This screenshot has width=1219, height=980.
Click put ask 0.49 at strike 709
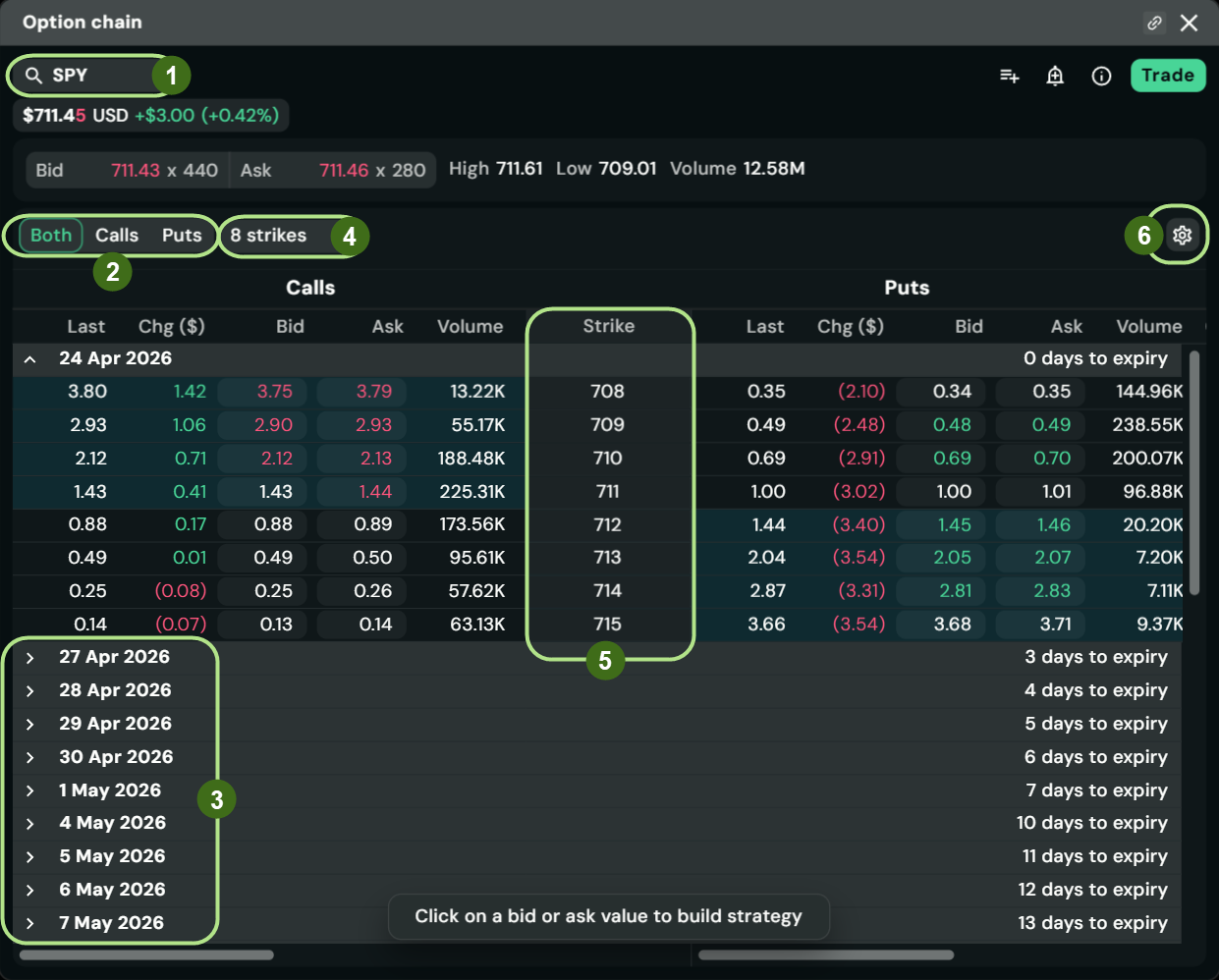(1040, 425)
